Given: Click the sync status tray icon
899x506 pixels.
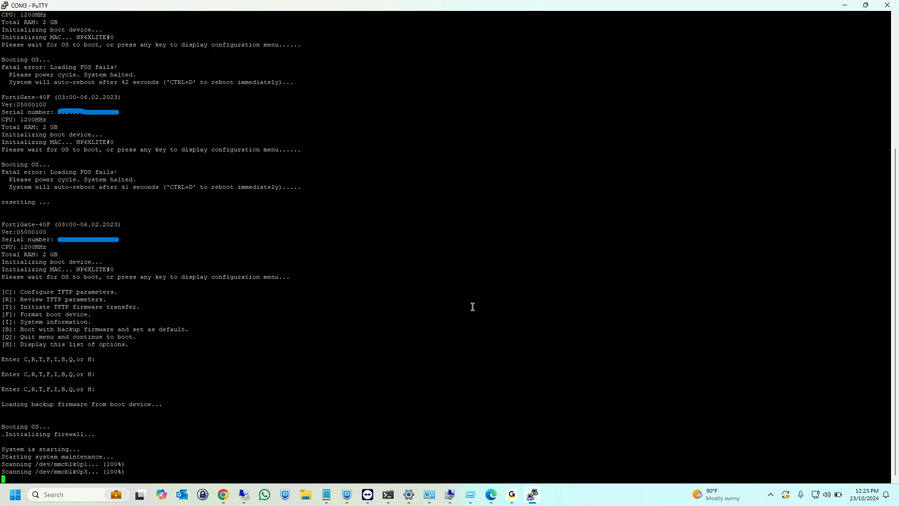Looking at the screenshot, I should pyautogui.click(x=785, y=495).
